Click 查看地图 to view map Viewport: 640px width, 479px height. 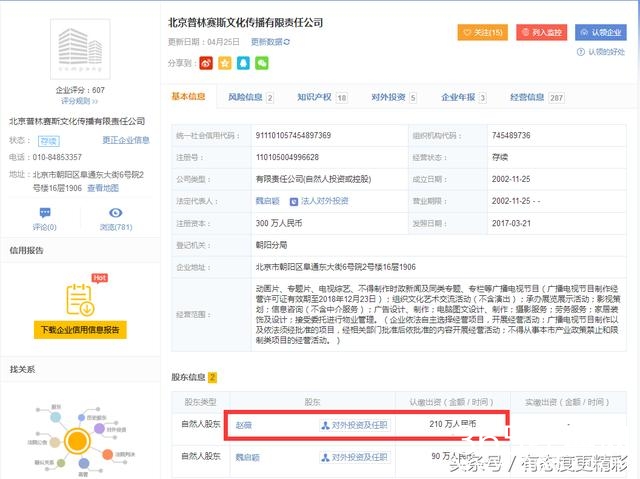pos(103,188)
